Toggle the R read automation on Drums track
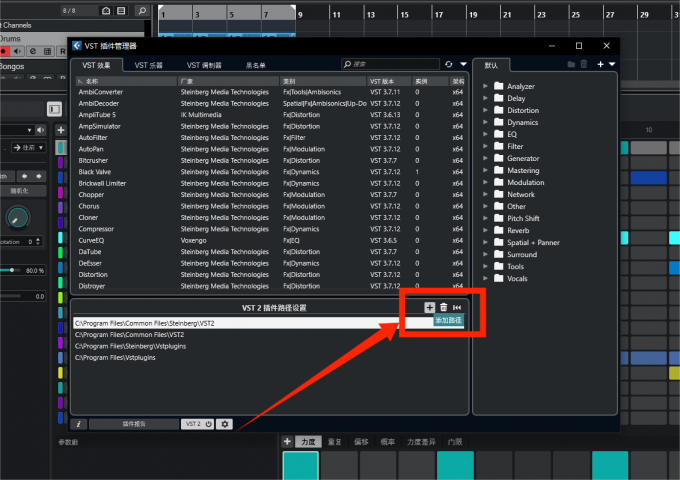Viewport: 680px width, 480px height. click(62, 51)
